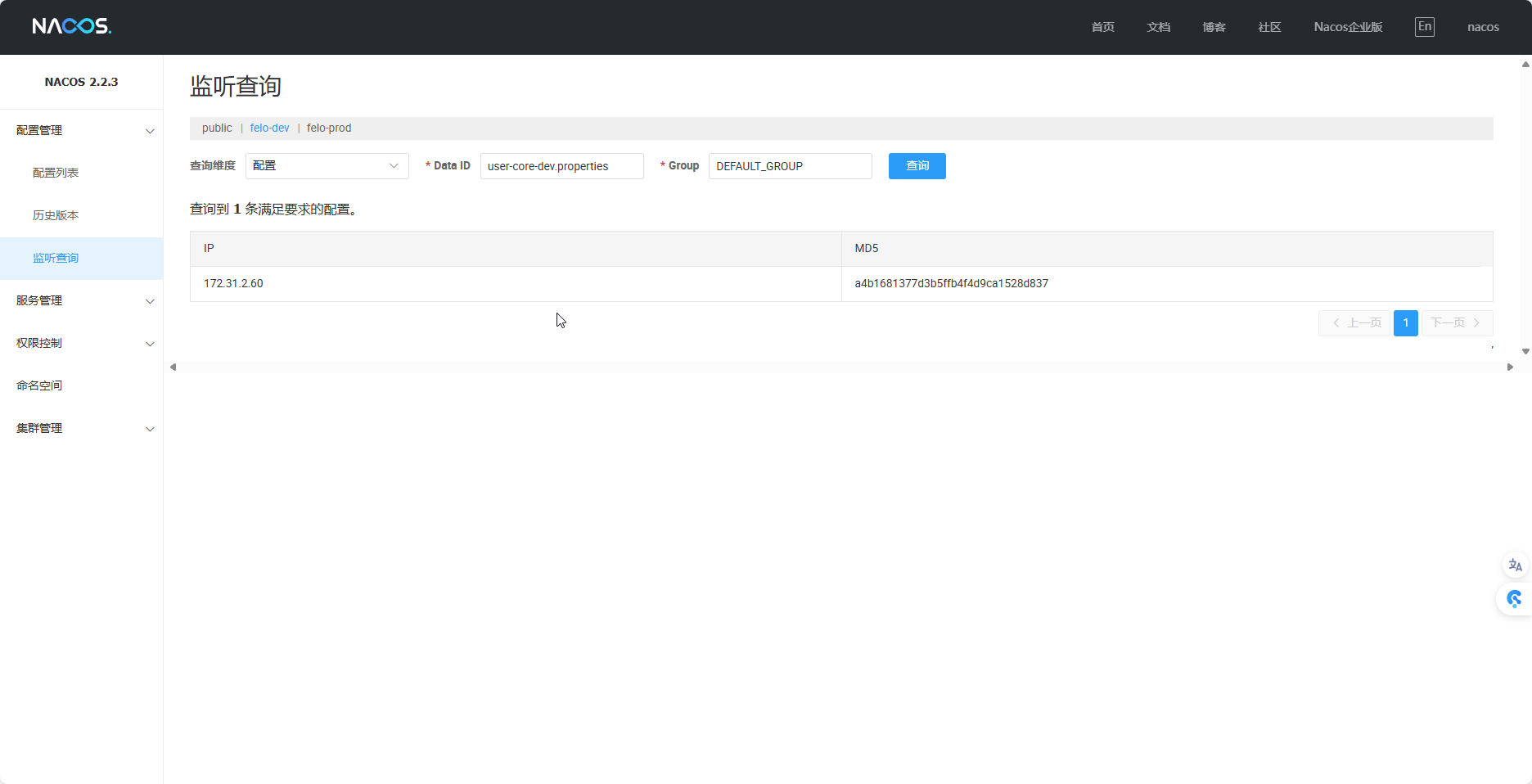
Task: Collapse the 配置管理 menu chevron
Action: coord(150,131)
